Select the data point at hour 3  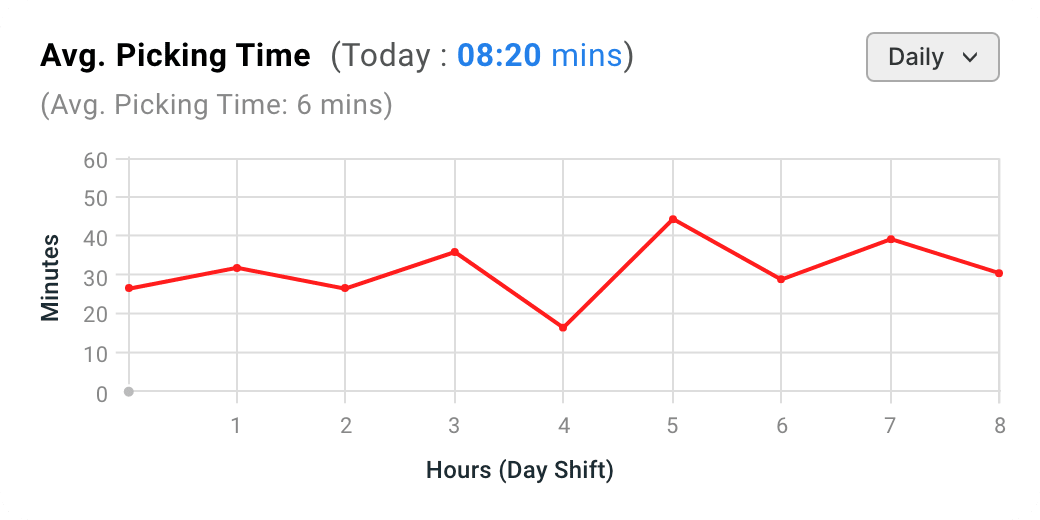point(454,252)
